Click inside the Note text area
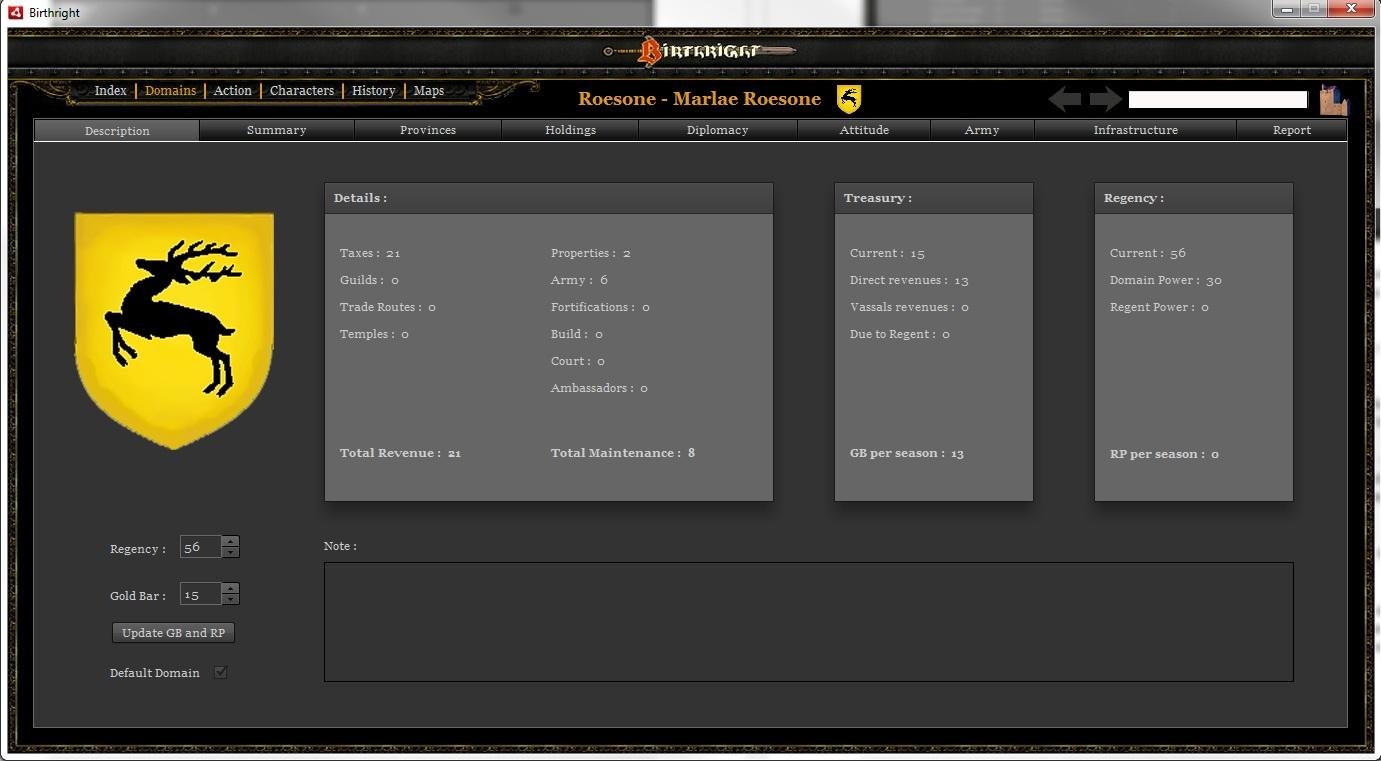 tap(808, 622)
